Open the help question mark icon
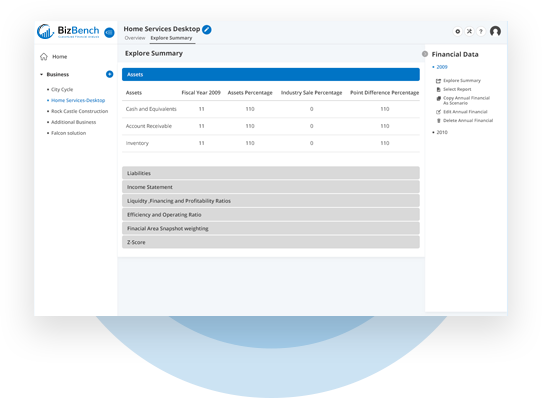 coord(481,31)
